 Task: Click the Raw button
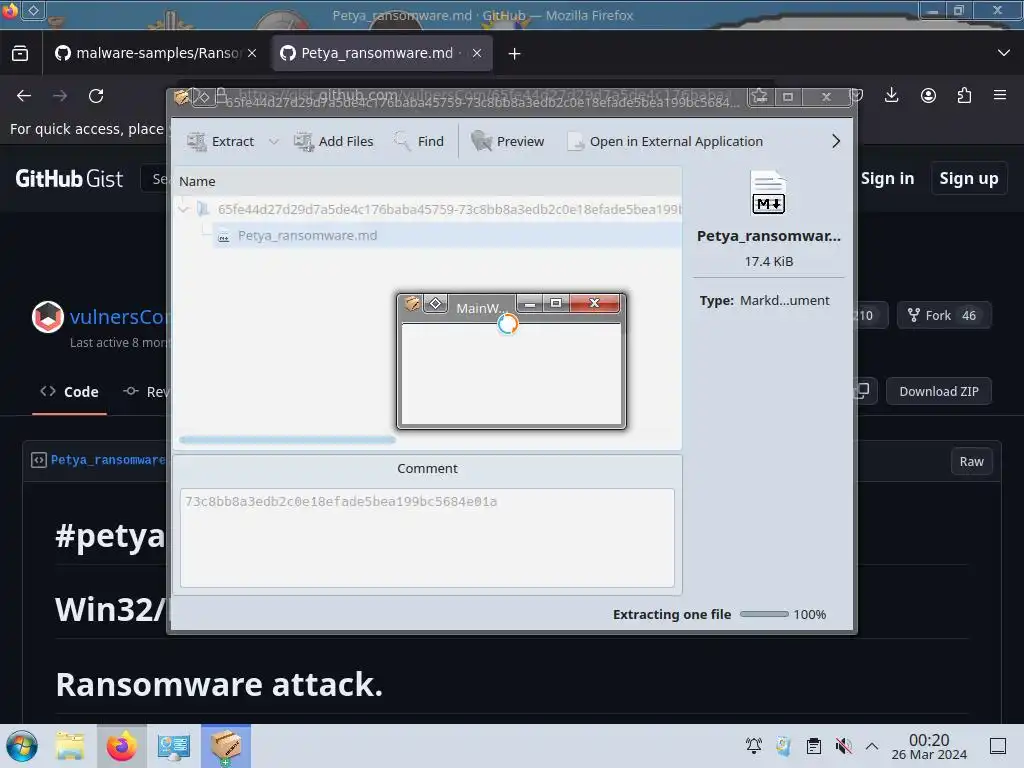pyautogui.click(x=971, y=461)
